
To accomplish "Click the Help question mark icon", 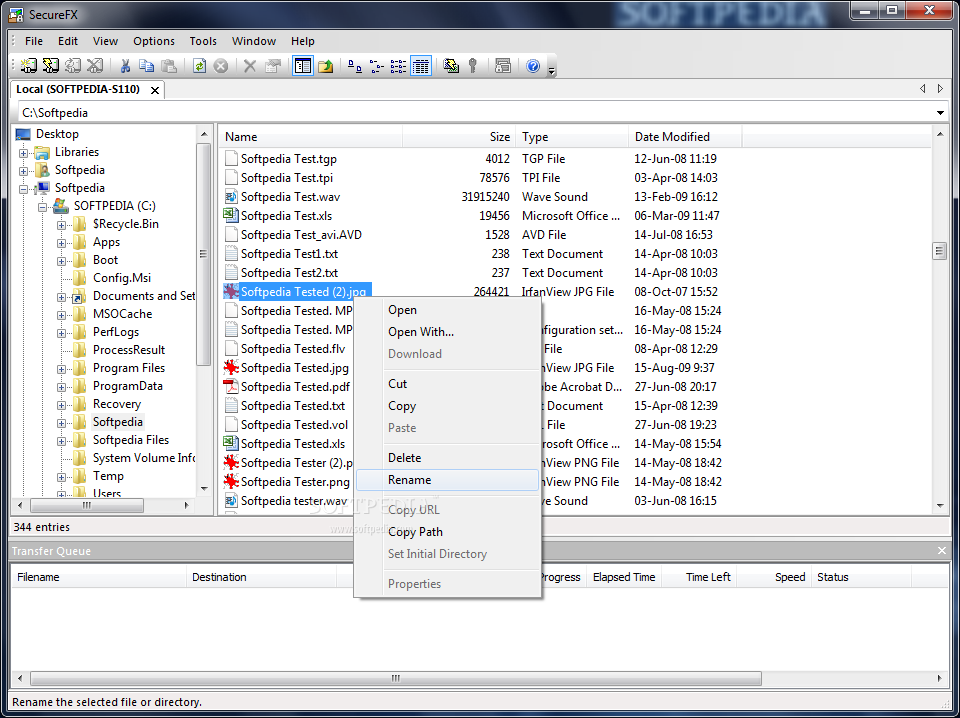I will 533,66.
